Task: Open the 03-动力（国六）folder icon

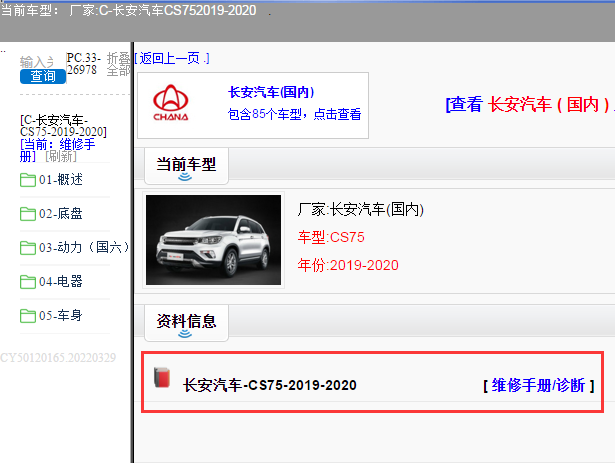Action: pos(28,248)
